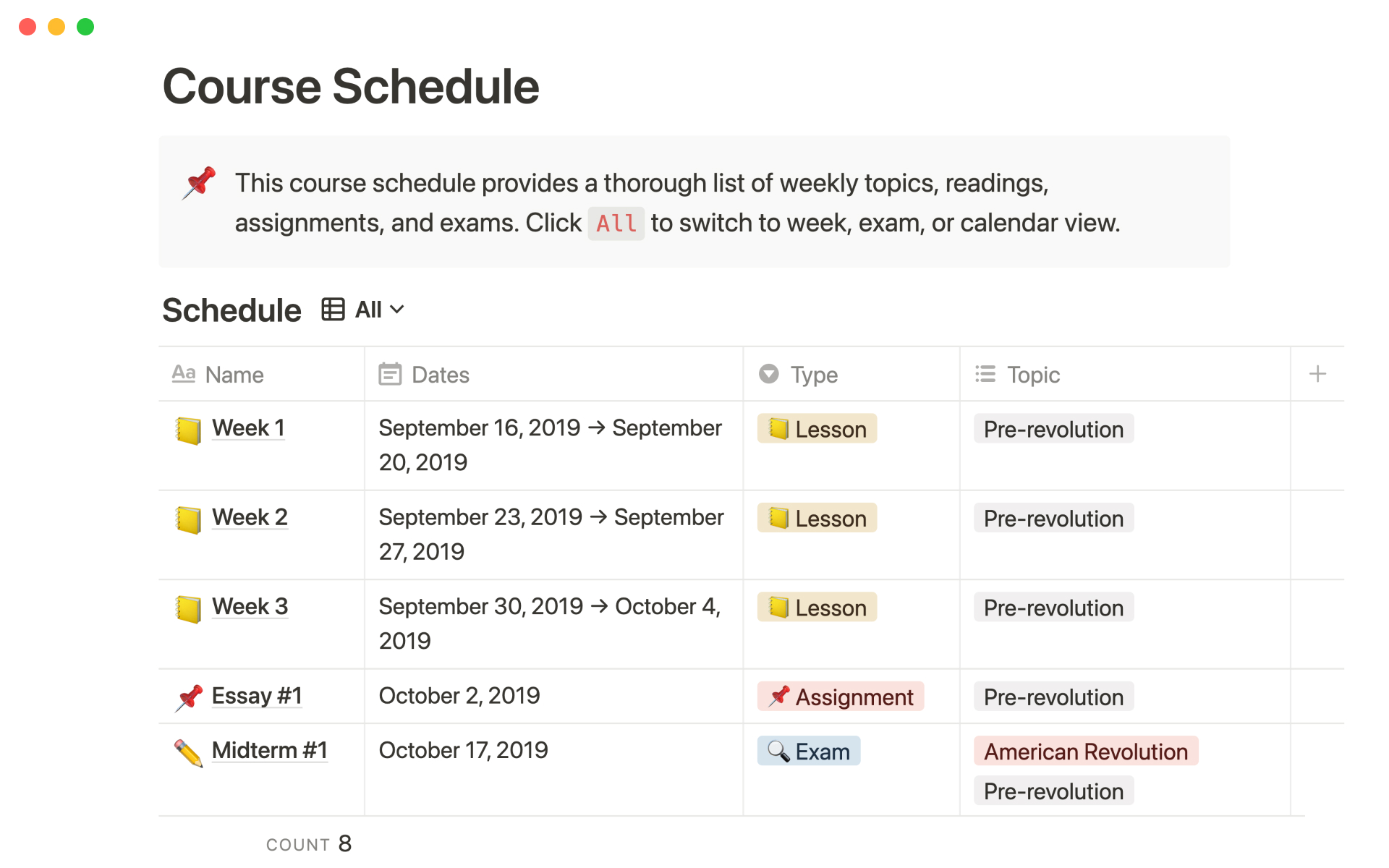Click the blue Exam type tag
Viewport: 1389px width, 868px height.
coord(809,752)
